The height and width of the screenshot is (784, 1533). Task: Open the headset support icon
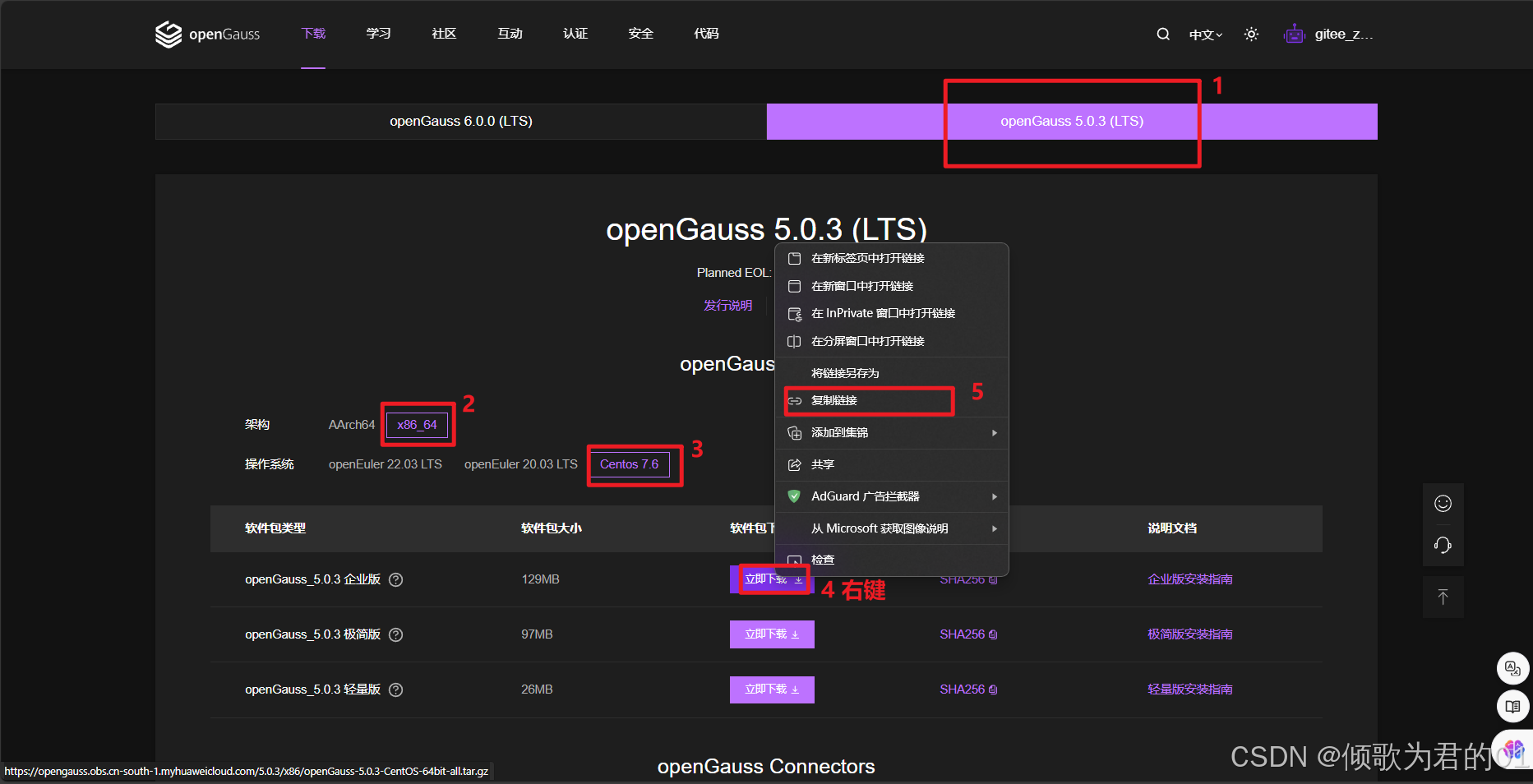click(1443, 545)
